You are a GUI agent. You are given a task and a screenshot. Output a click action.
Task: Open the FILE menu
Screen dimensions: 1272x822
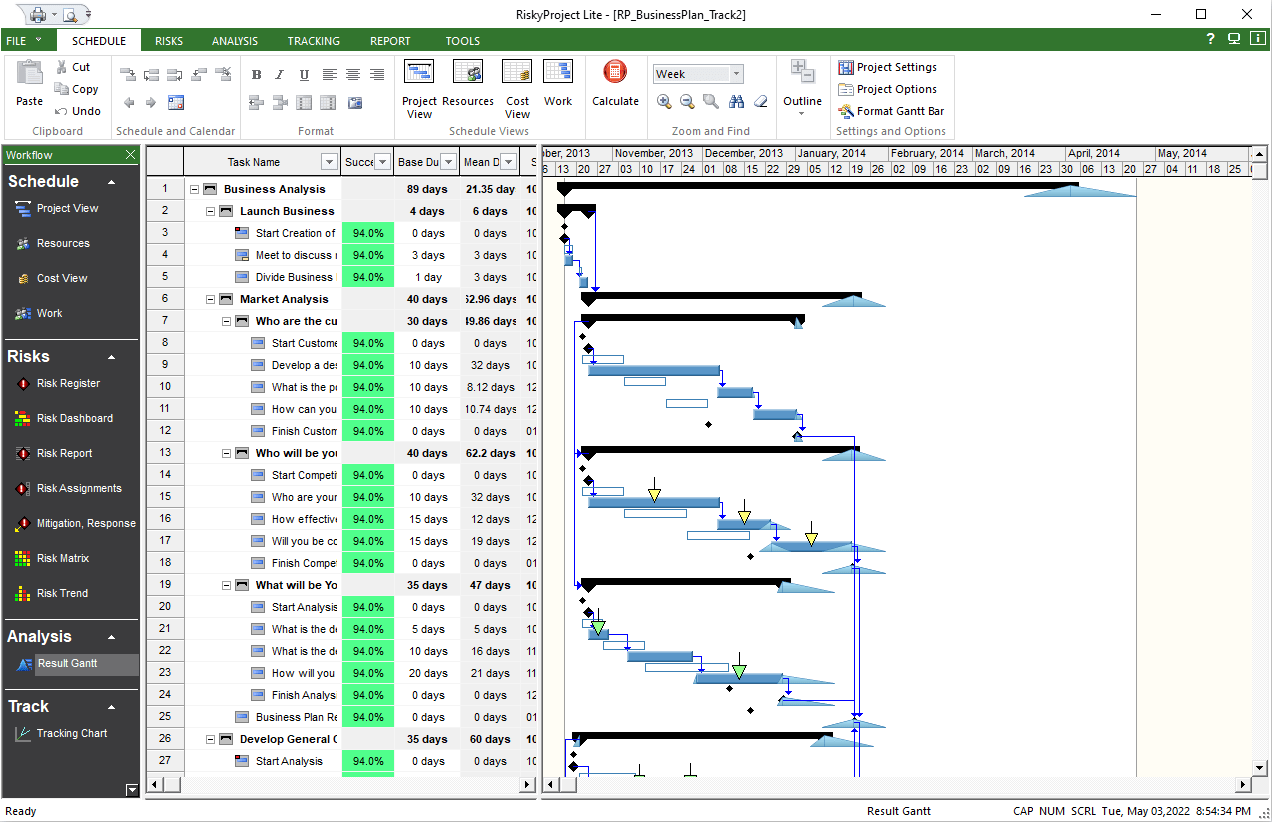(24, 41)
